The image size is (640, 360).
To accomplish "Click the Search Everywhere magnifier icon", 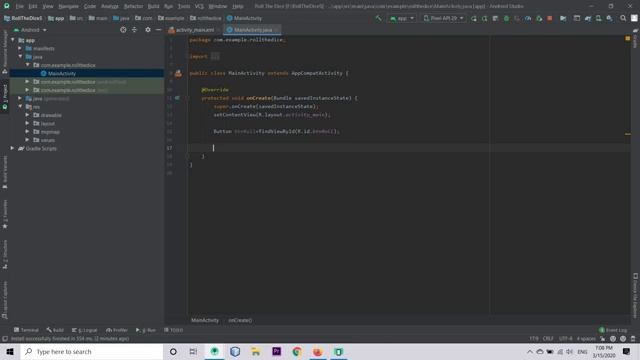I will [x=623, y=18].
